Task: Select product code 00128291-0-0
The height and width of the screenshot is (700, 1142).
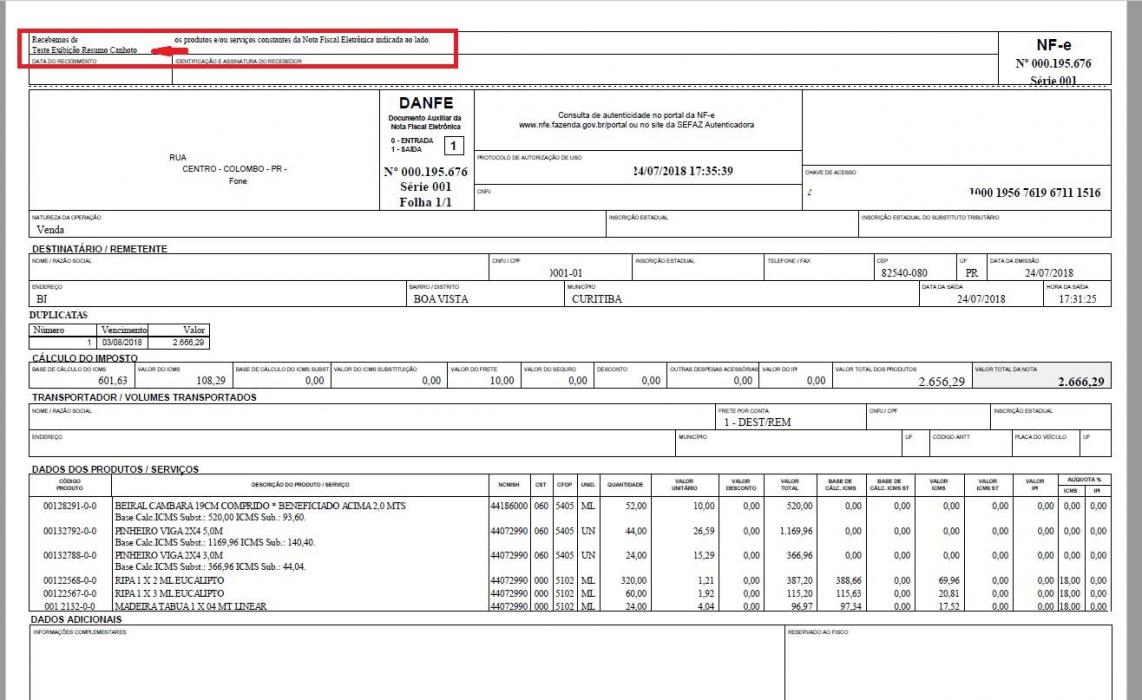Action: (70, 506)
